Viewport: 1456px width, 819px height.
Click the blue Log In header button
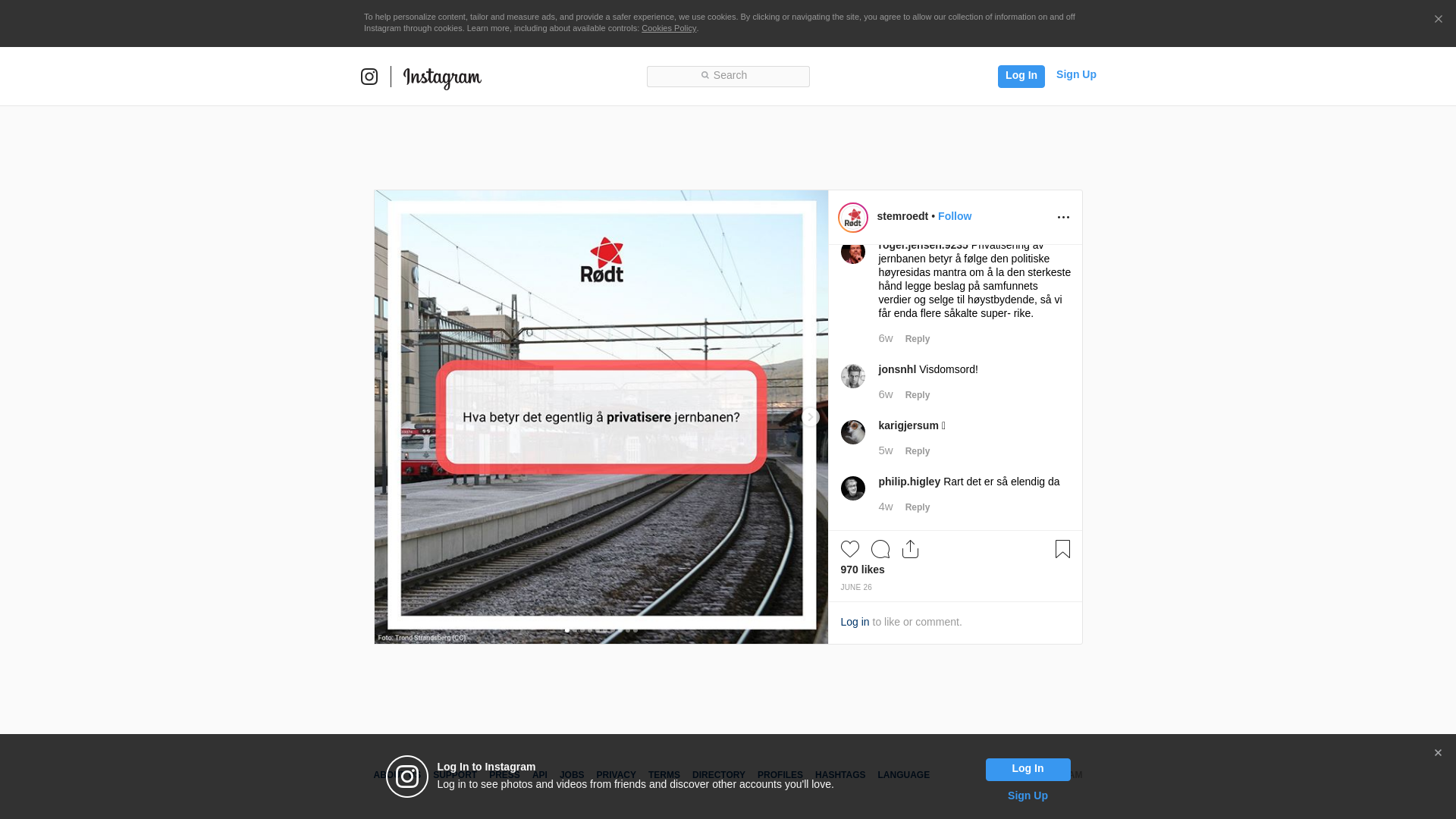point(1021,76)
